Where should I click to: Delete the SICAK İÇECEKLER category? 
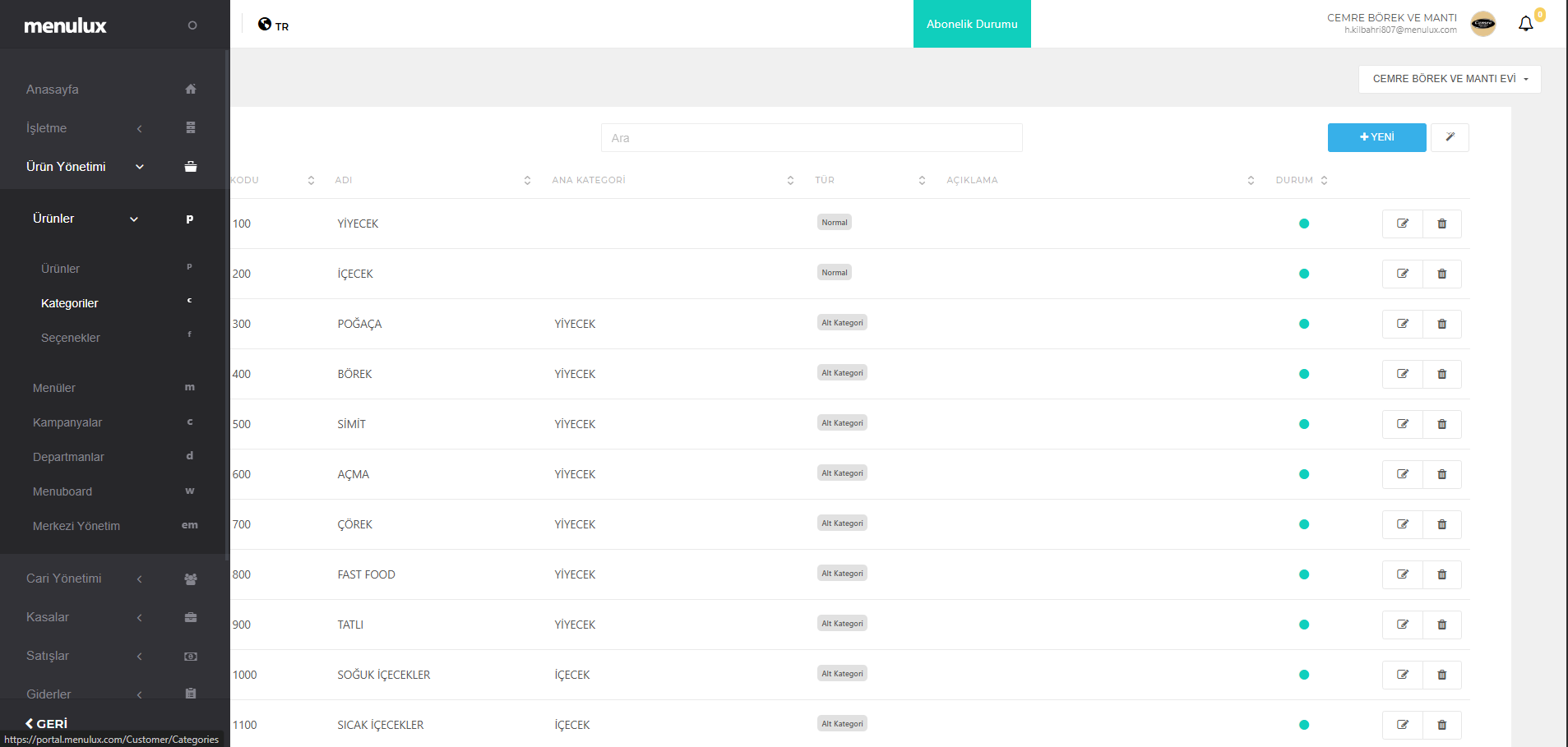tap(1441, 725)
